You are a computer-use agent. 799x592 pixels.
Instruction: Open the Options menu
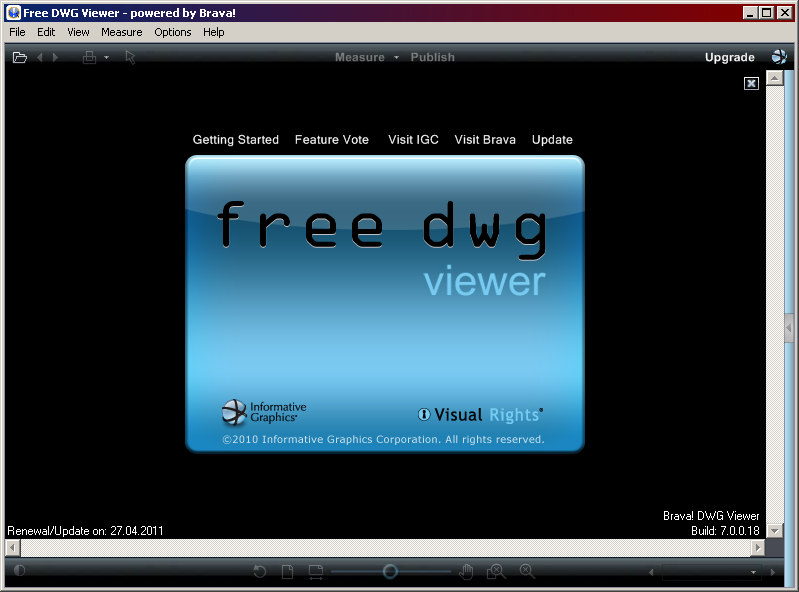172,32
